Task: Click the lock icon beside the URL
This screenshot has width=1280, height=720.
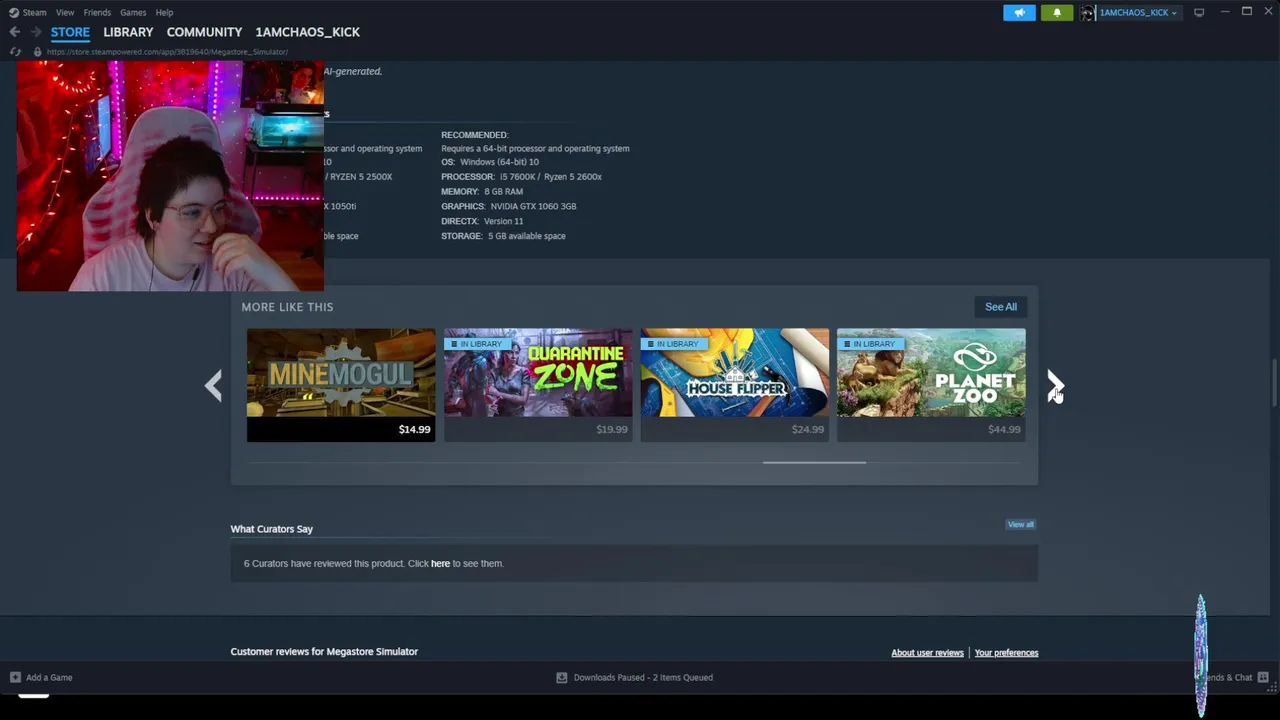Action: click(37, 51)
